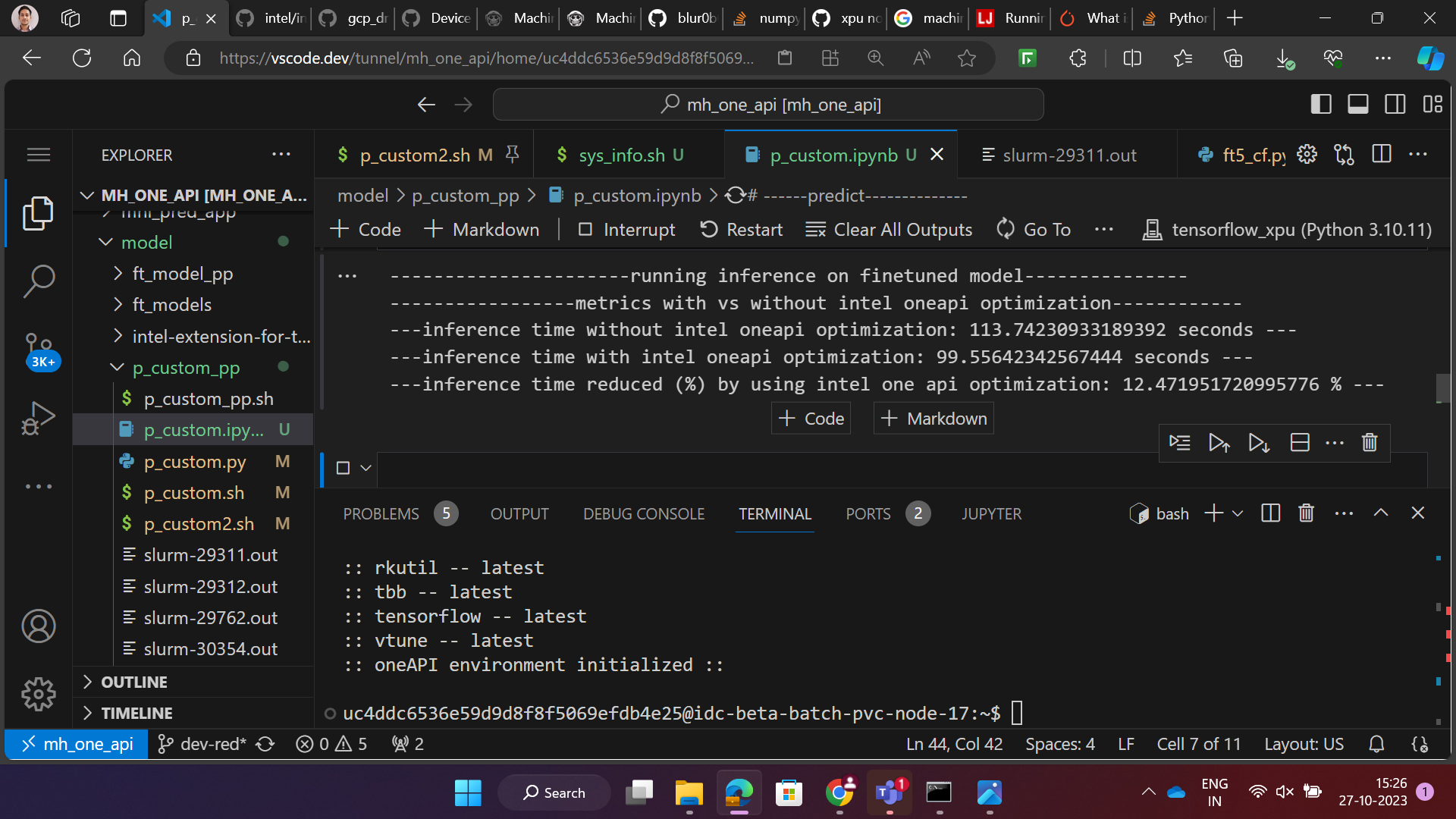The width and height of the screenshot is (1456, 819).
Task: Expand the OUTLINE section
Action: (135, 681)
